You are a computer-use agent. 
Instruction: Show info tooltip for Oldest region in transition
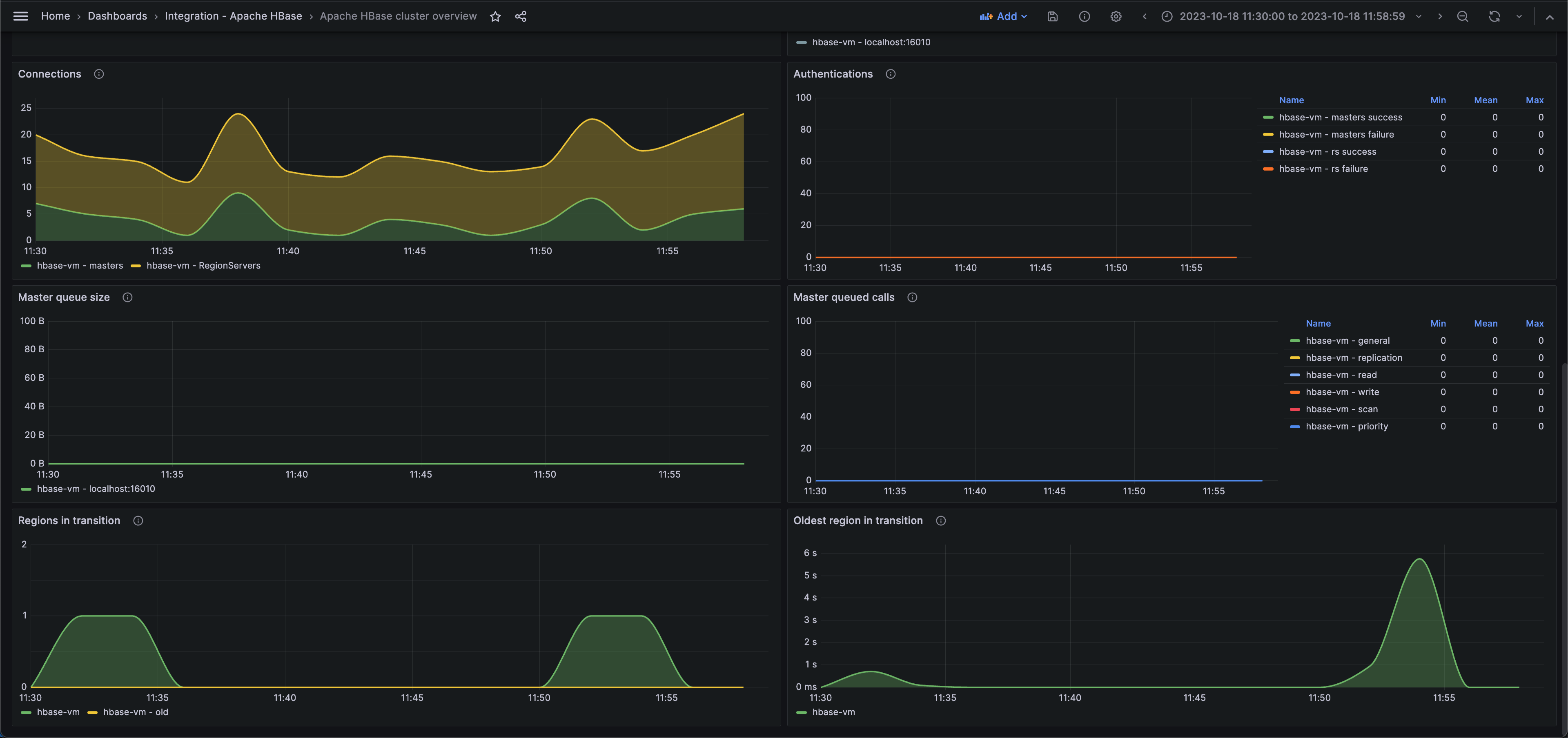click(940, 521)
